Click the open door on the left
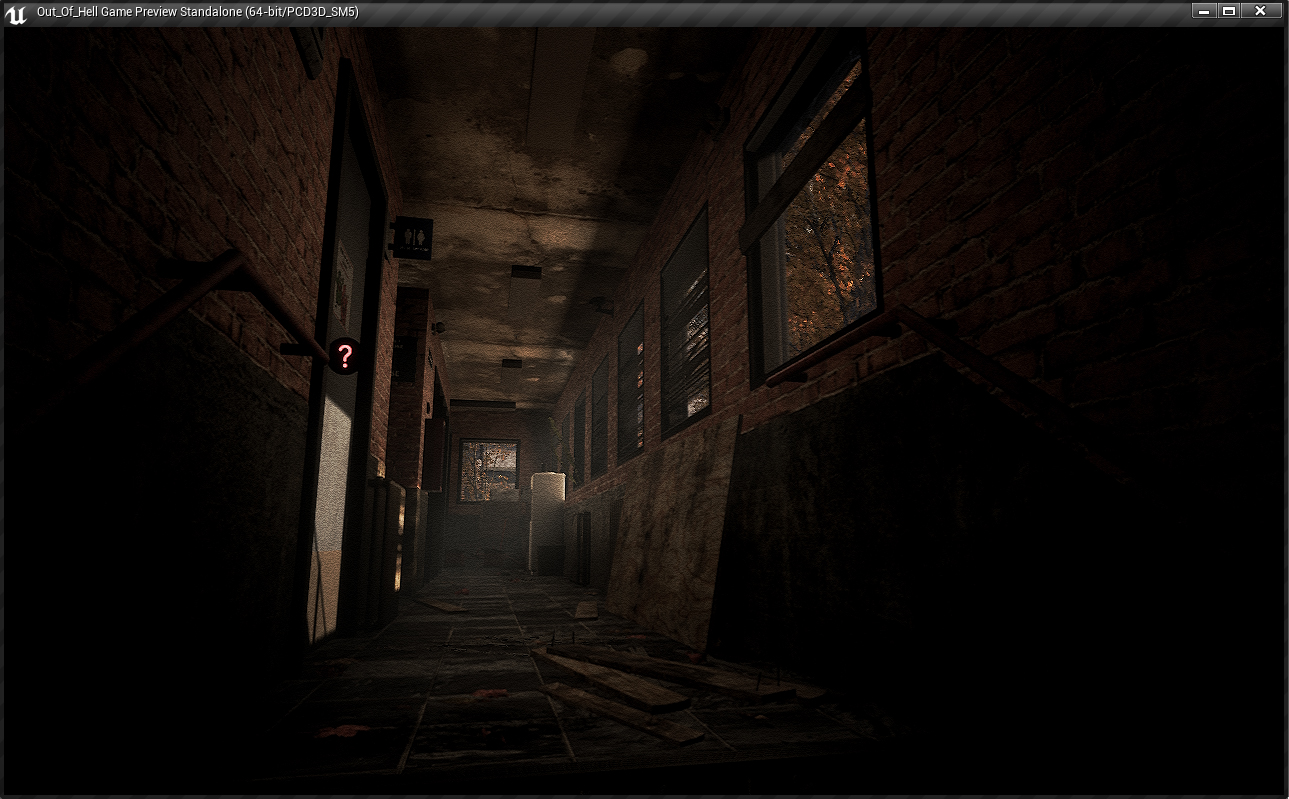 340,420
